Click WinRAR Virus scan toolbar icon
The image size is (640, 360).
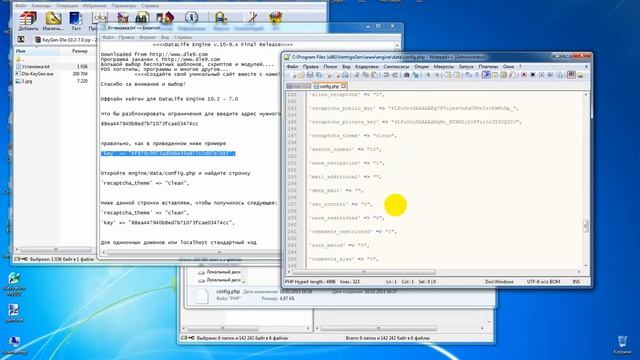(x=221, y=18)
